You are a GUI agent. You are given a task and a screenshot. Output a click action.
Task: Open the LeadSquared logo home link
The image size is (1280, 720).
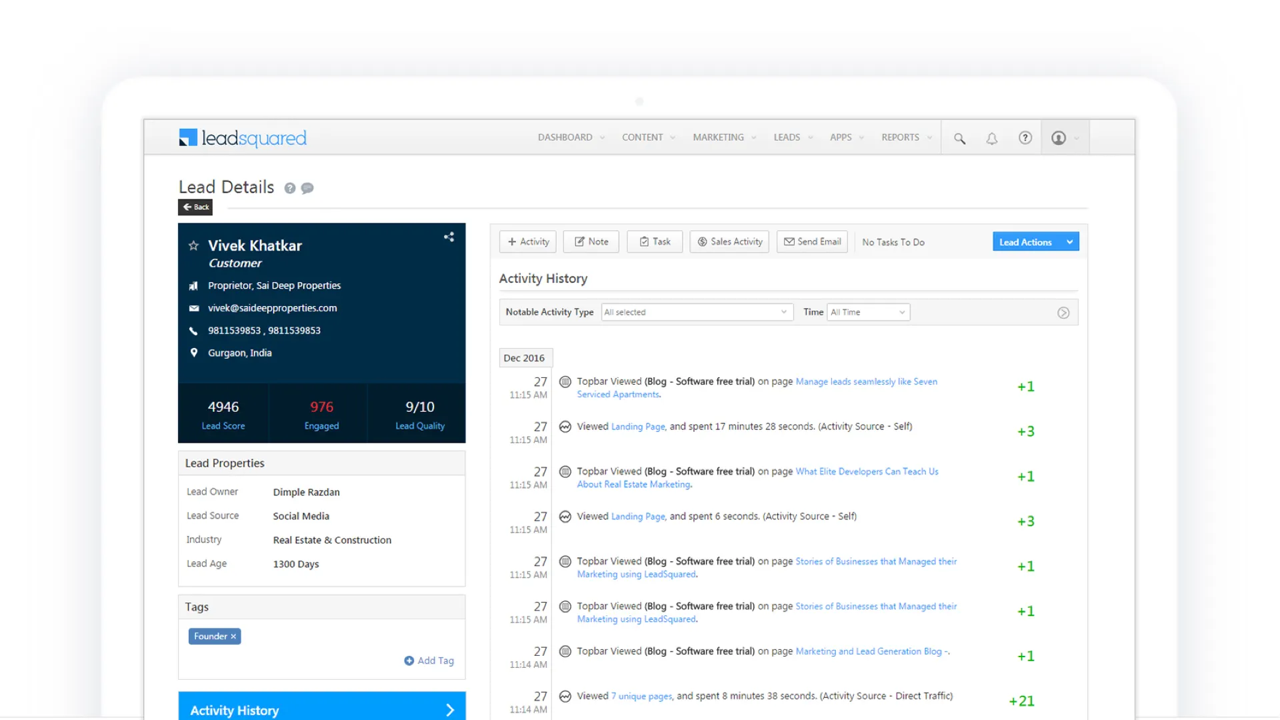point(243,138)
